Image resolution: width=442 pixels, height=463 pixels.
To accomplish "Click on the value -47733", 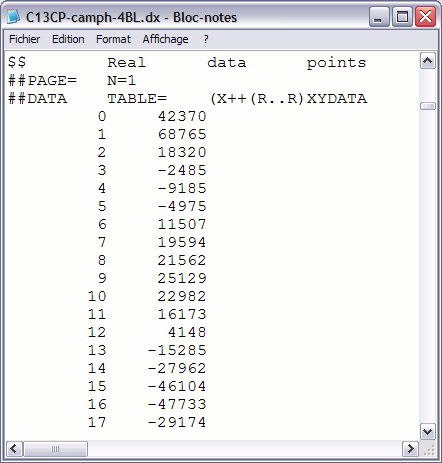I will tap(177, 404).
